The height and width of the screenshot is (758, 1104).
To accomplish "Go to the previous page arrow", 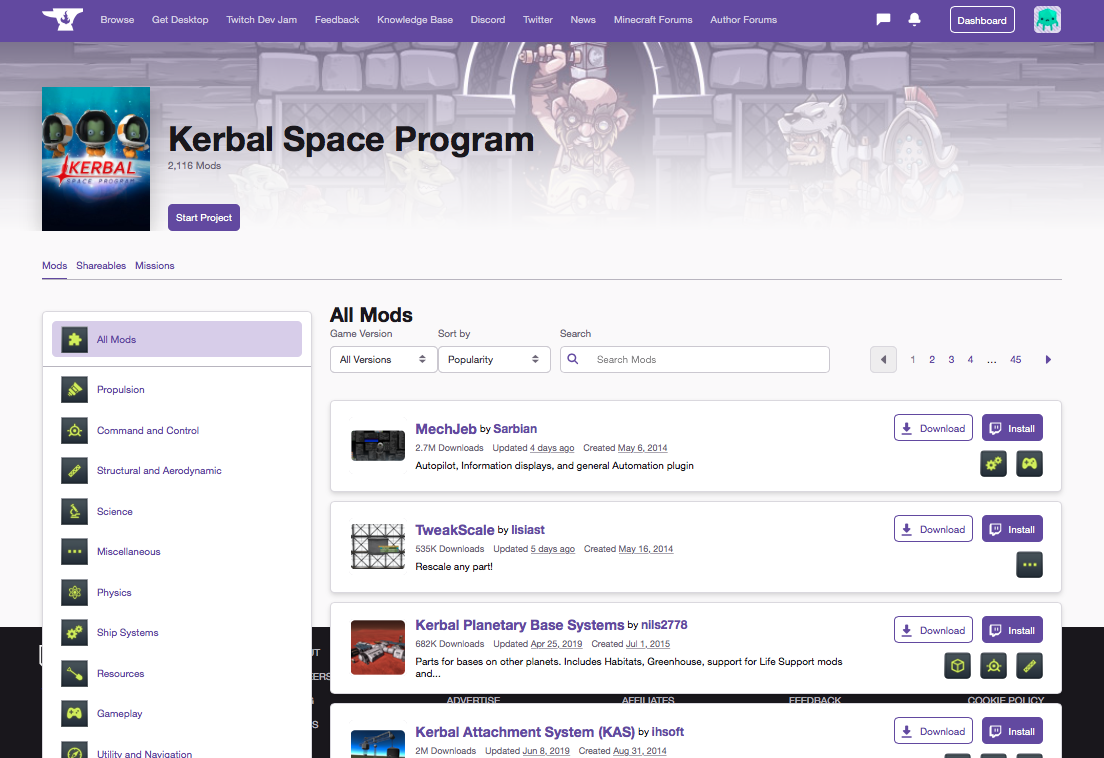I will 884,360.
